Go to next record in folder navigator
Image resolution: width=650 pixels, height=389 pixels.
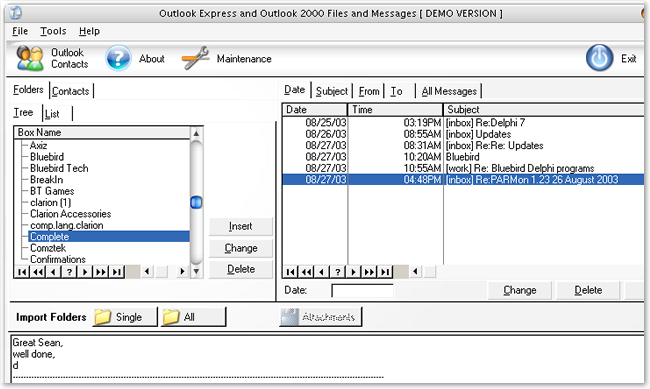(85, 272)
